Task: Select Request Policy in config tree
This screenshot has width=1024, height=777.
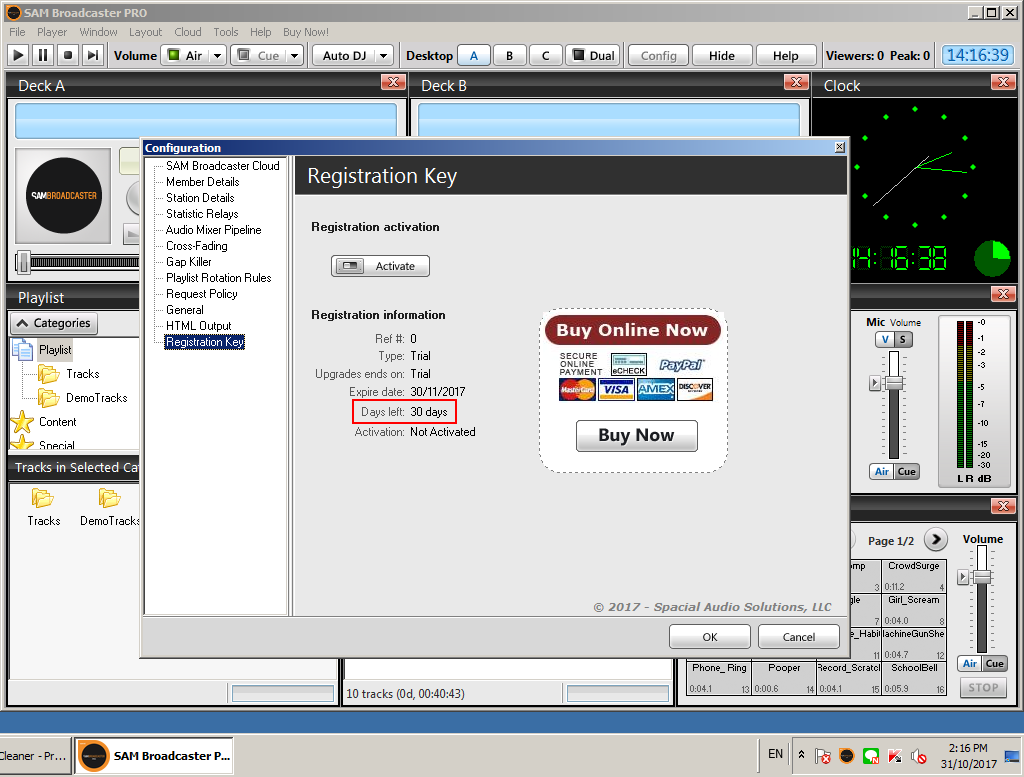Action: (x=201, y=294)
